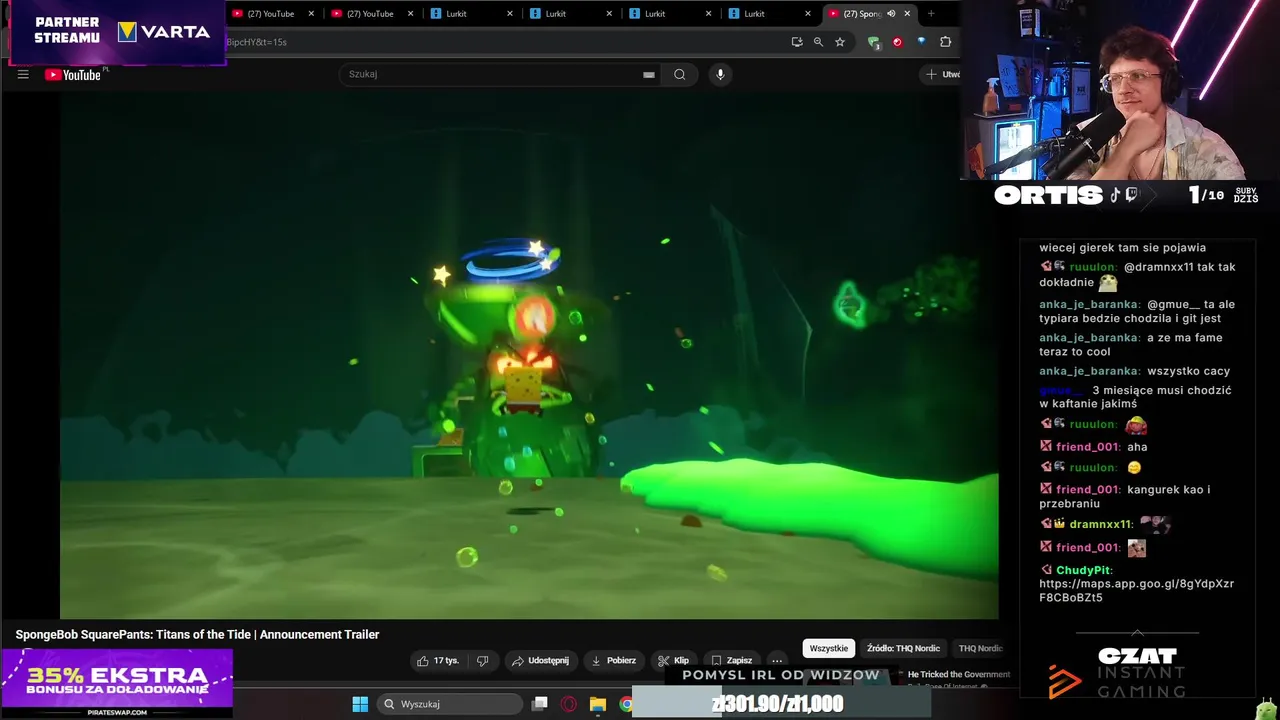The height and width of the screenshot is (720, 1280).
Task: Click the thumbs-down dislike icon
Action: (x=482, y=660)
